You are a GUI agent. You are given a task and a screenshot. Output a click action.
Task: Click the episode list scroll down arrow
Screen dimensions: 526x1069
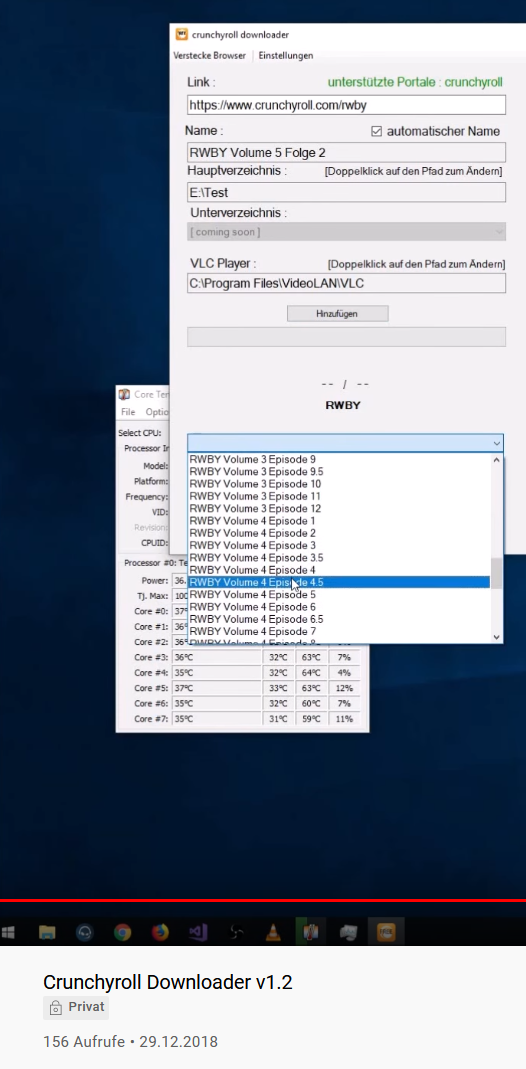click(x=497, y=637)
